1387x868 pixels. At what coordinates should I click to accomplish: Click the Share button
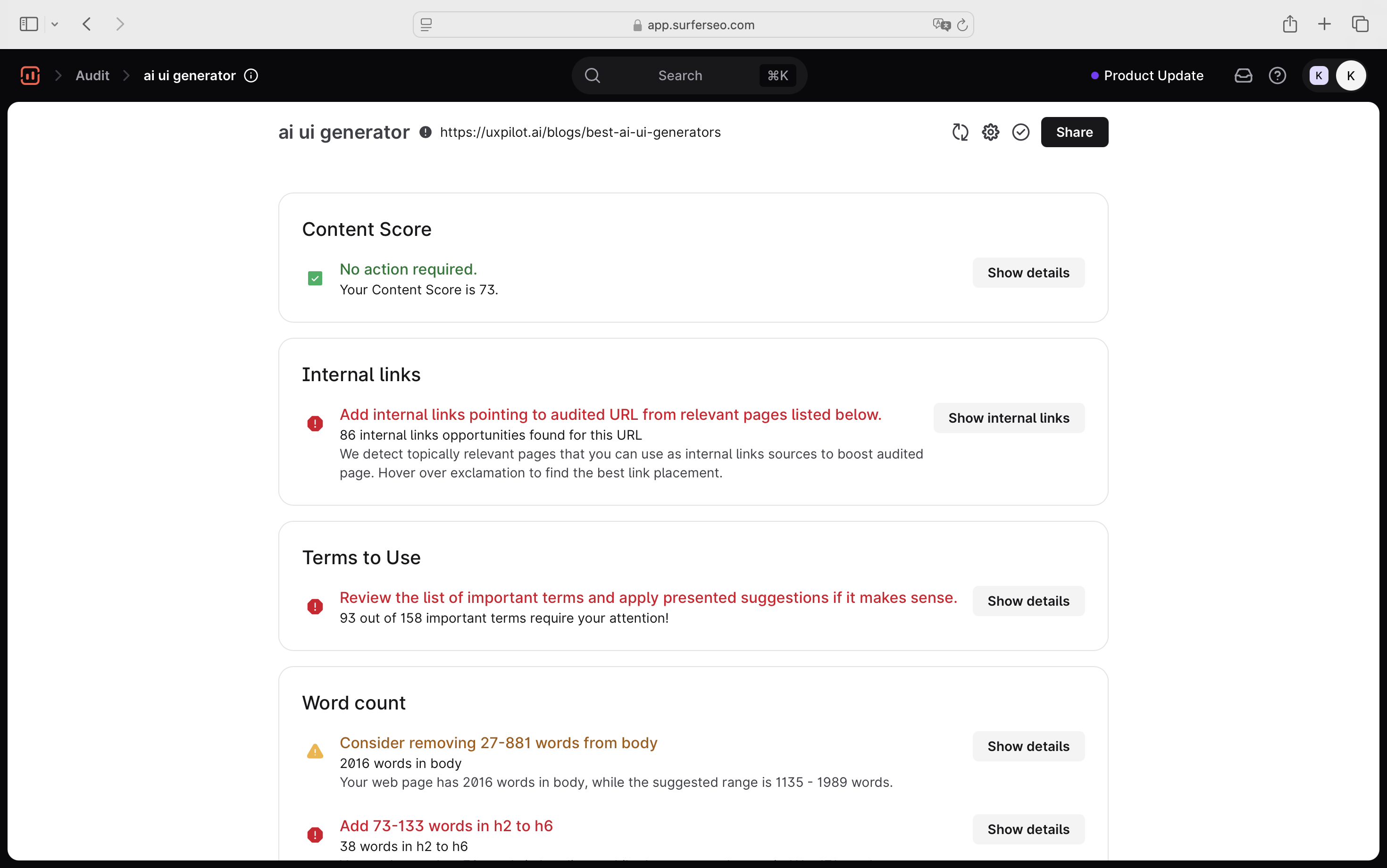tap(1074, 132)
